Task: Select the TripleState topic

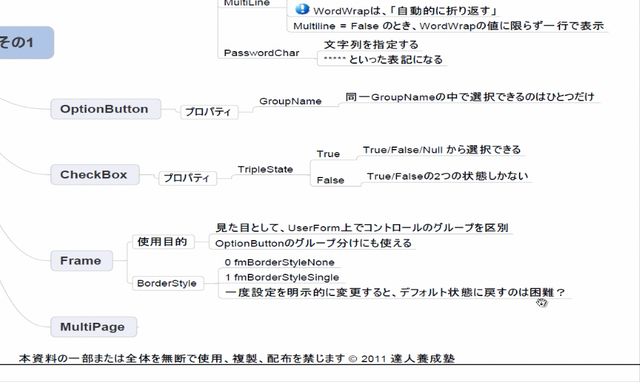Action: pyautogui.click(x=265, y=169)
